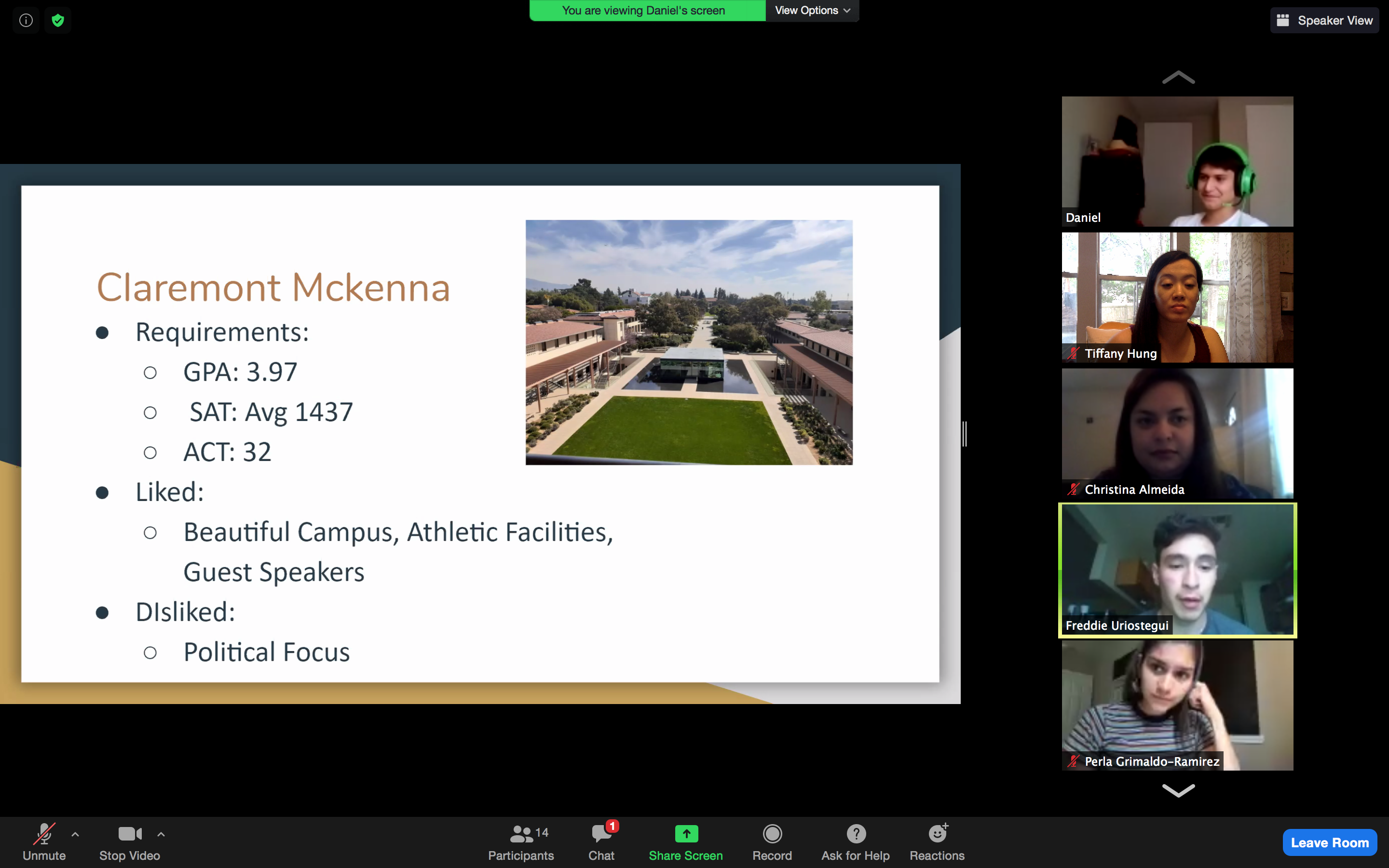Click the 'You are viewing Daniel's screen' banner
This screenshot has width=1389, height=868.
pyautogui.click(x=647, y=10)
